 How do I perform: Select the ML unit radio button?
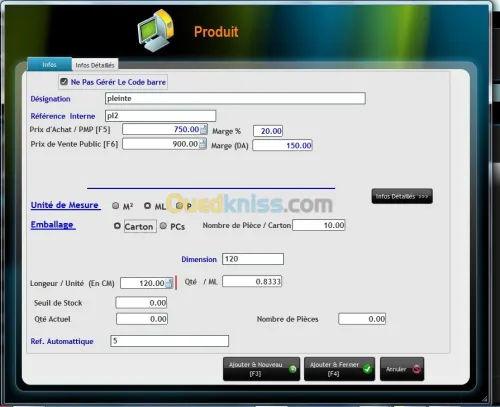click(147, 206)
